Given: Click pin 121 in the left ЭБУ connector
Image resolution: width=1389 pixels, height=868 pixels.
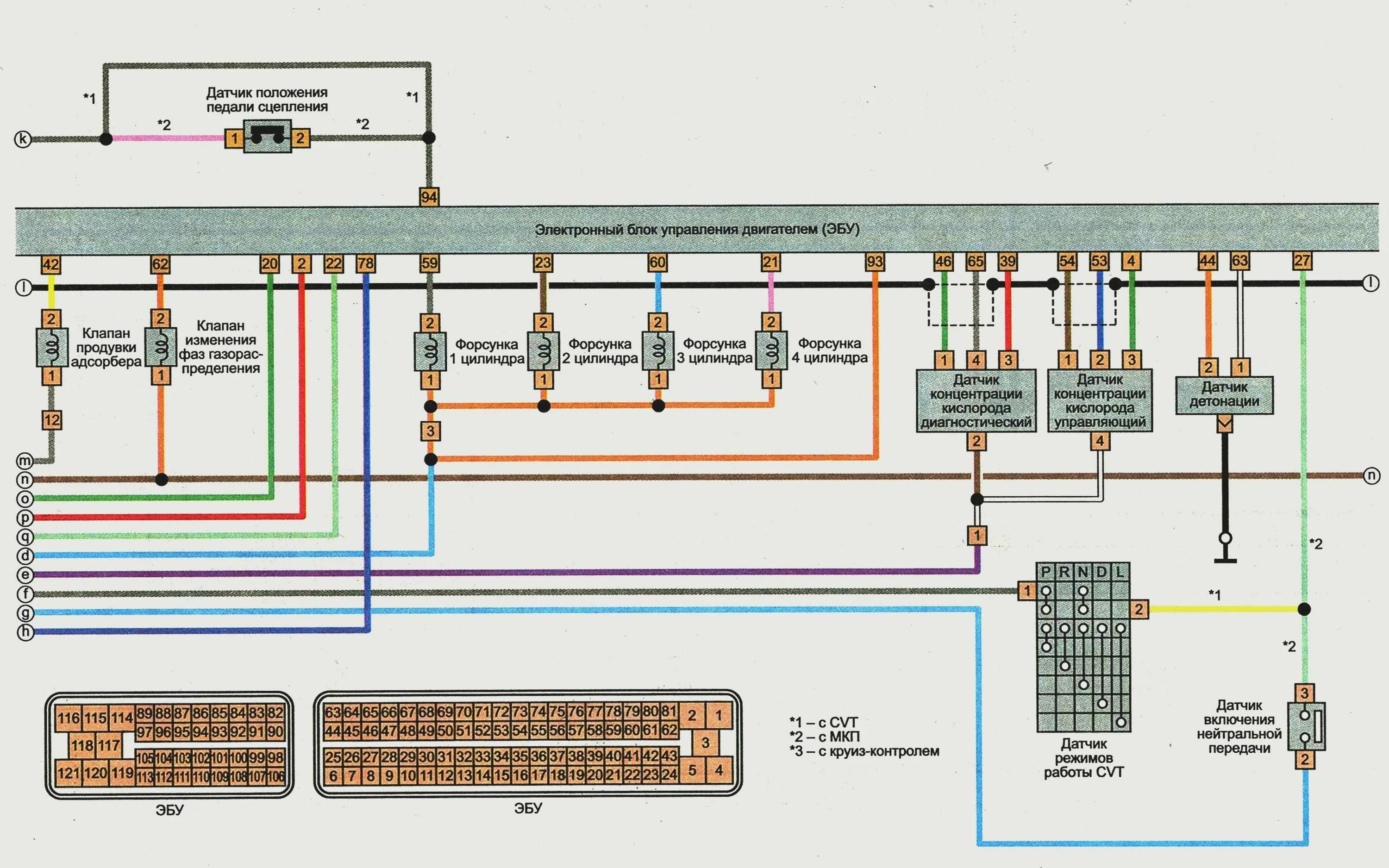Looking at the screenshot, I should pyautogui.click(x=69, y=773).
